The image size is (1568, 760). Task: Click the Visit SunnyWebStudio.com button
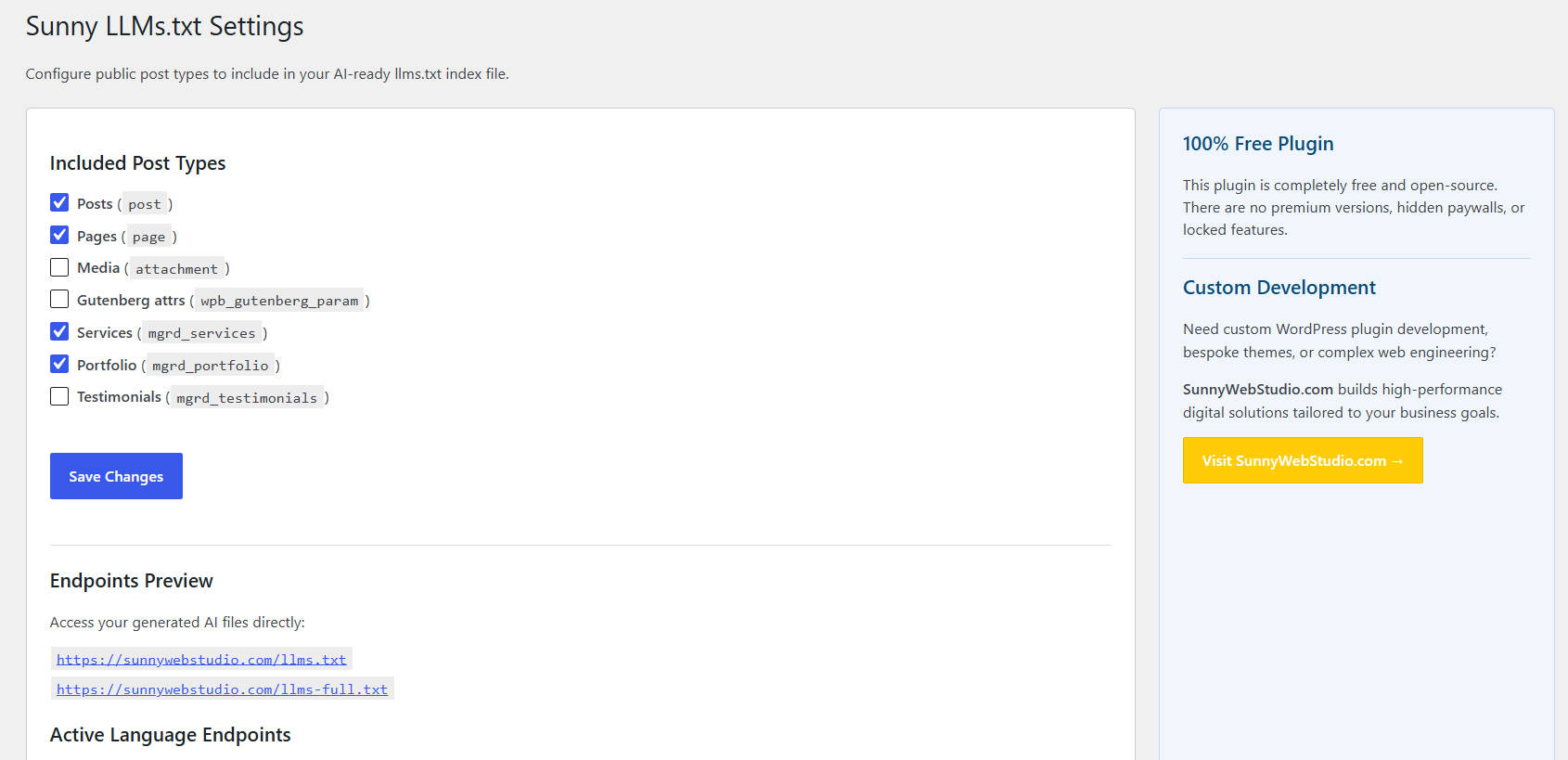point(1303,460)
